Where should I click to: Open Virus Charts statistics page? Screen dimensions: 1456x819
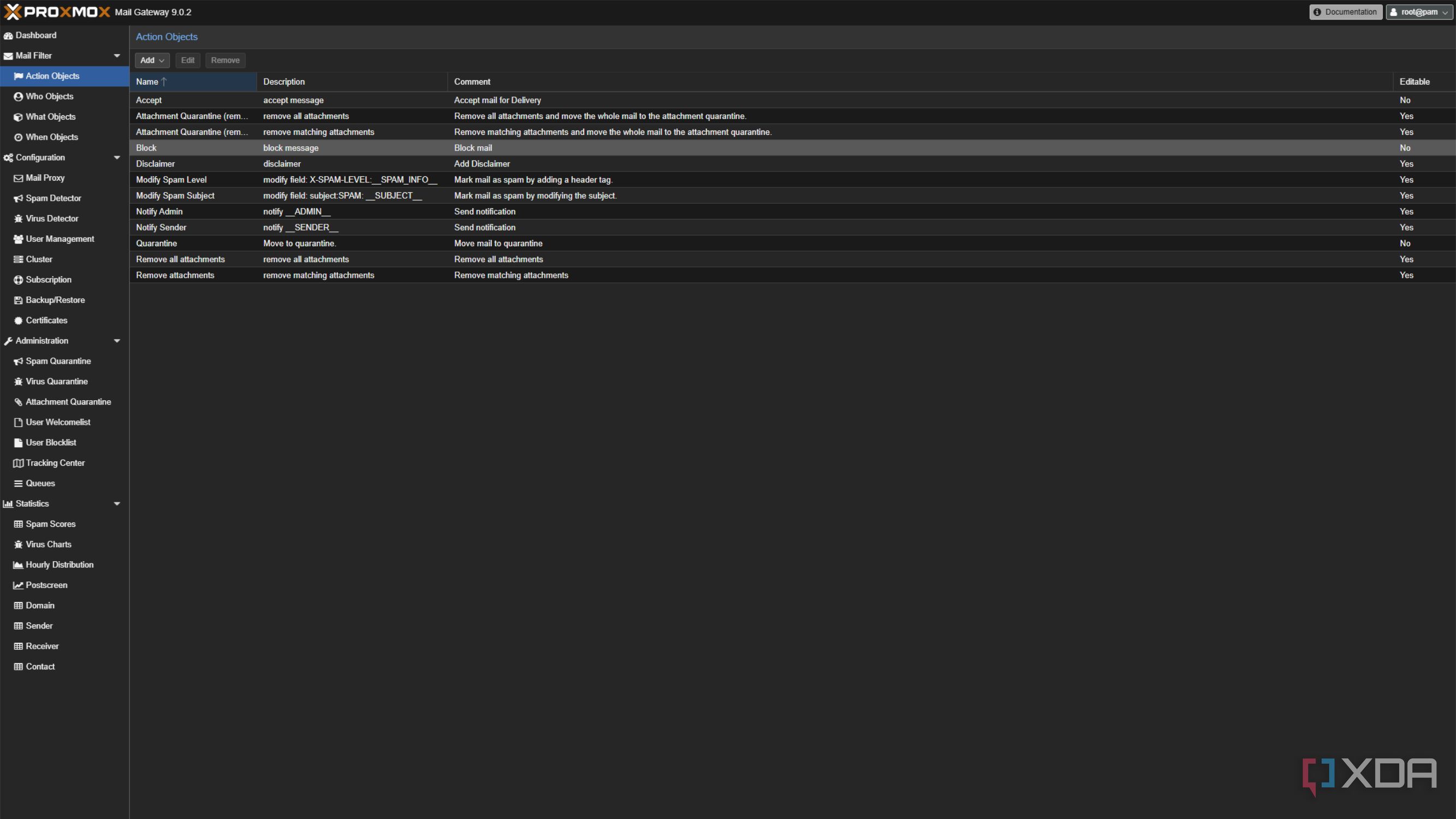(x=64, y=544)
